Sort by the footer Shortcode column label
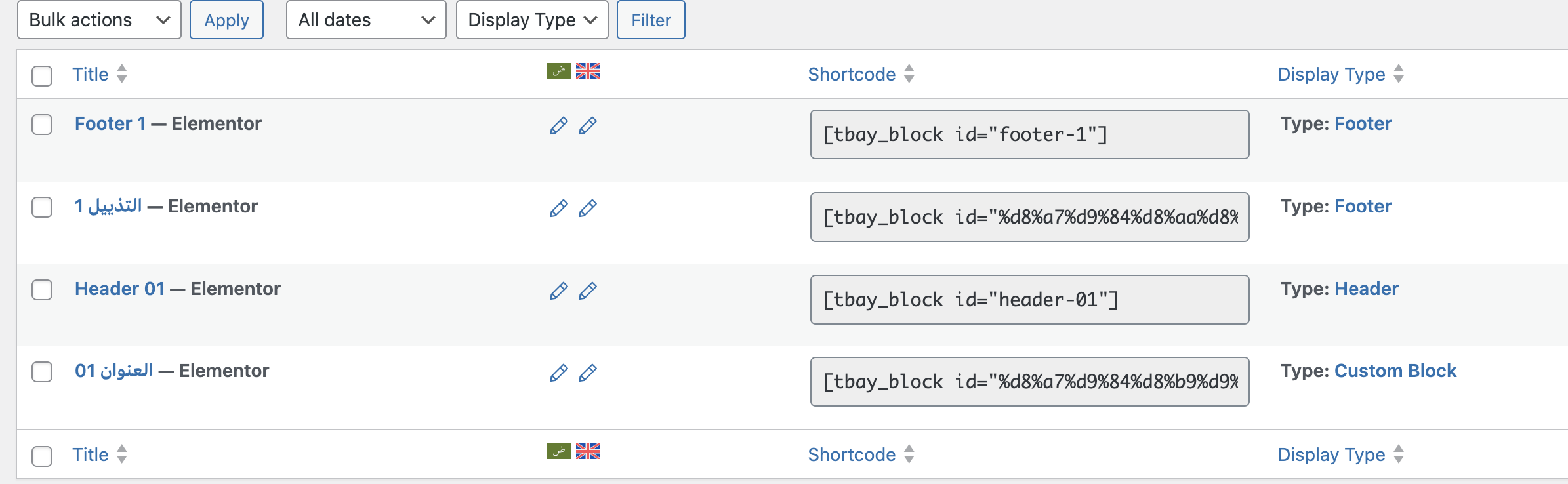This screenshot has height=484, width=1568. 852,454
